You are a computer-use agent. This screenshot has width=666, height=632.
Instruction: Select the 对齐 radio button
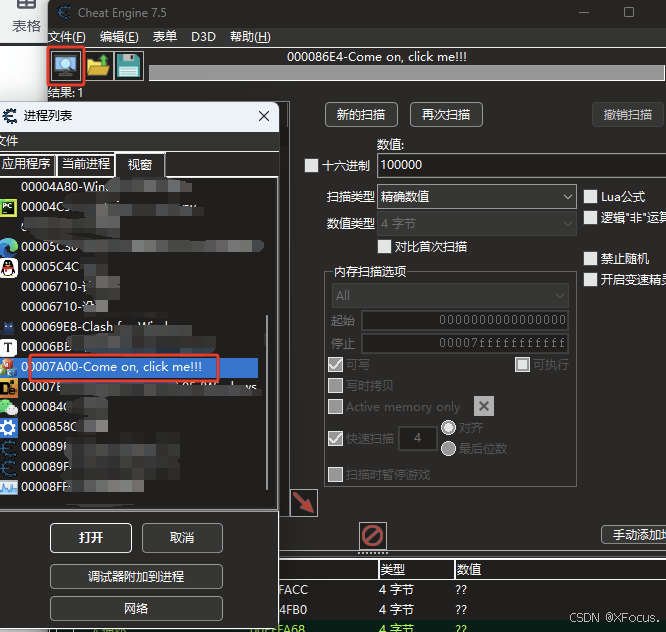449,428
